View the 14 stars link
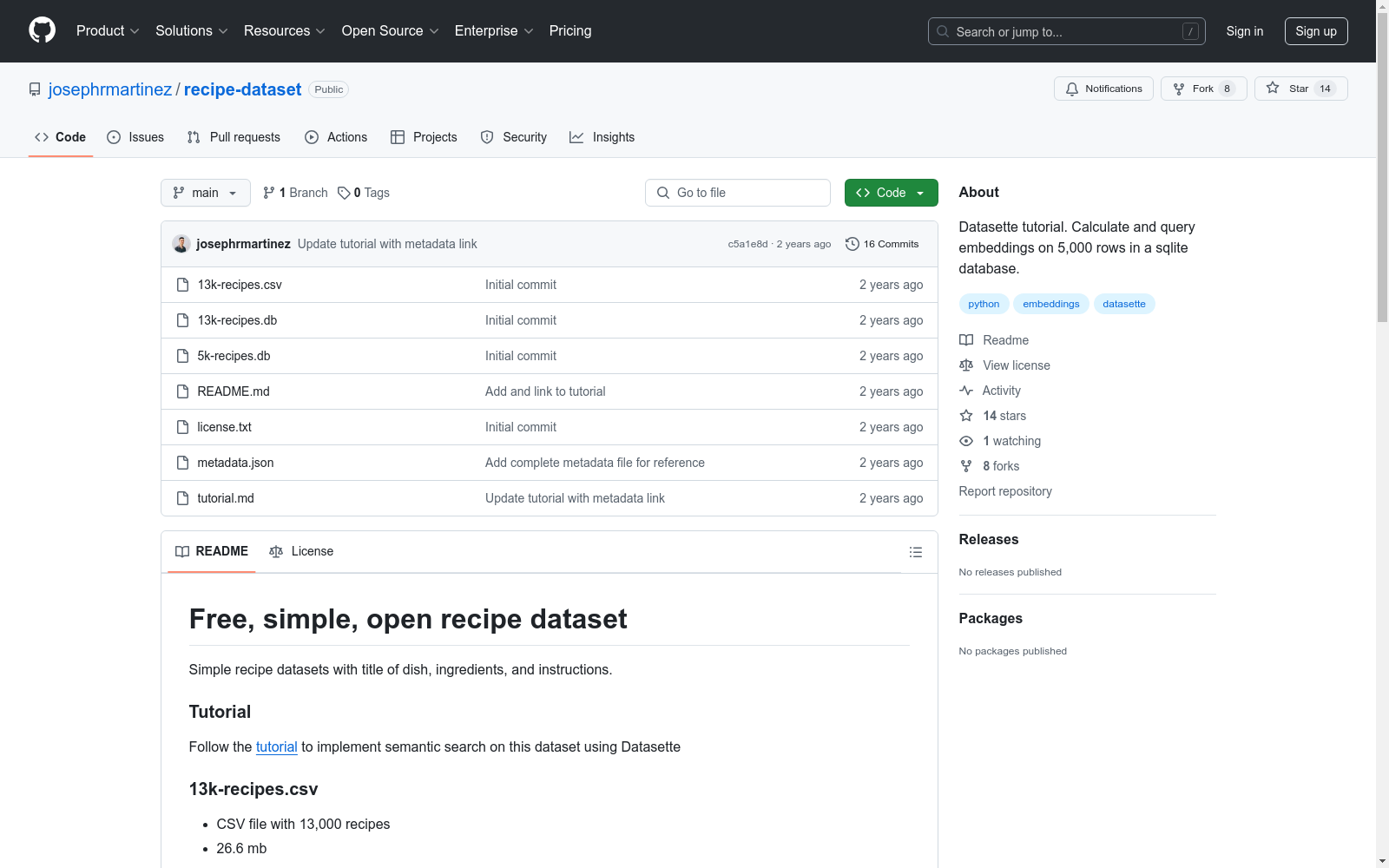This screenshot has height=868, width=1389. click(x=993, y=416)
